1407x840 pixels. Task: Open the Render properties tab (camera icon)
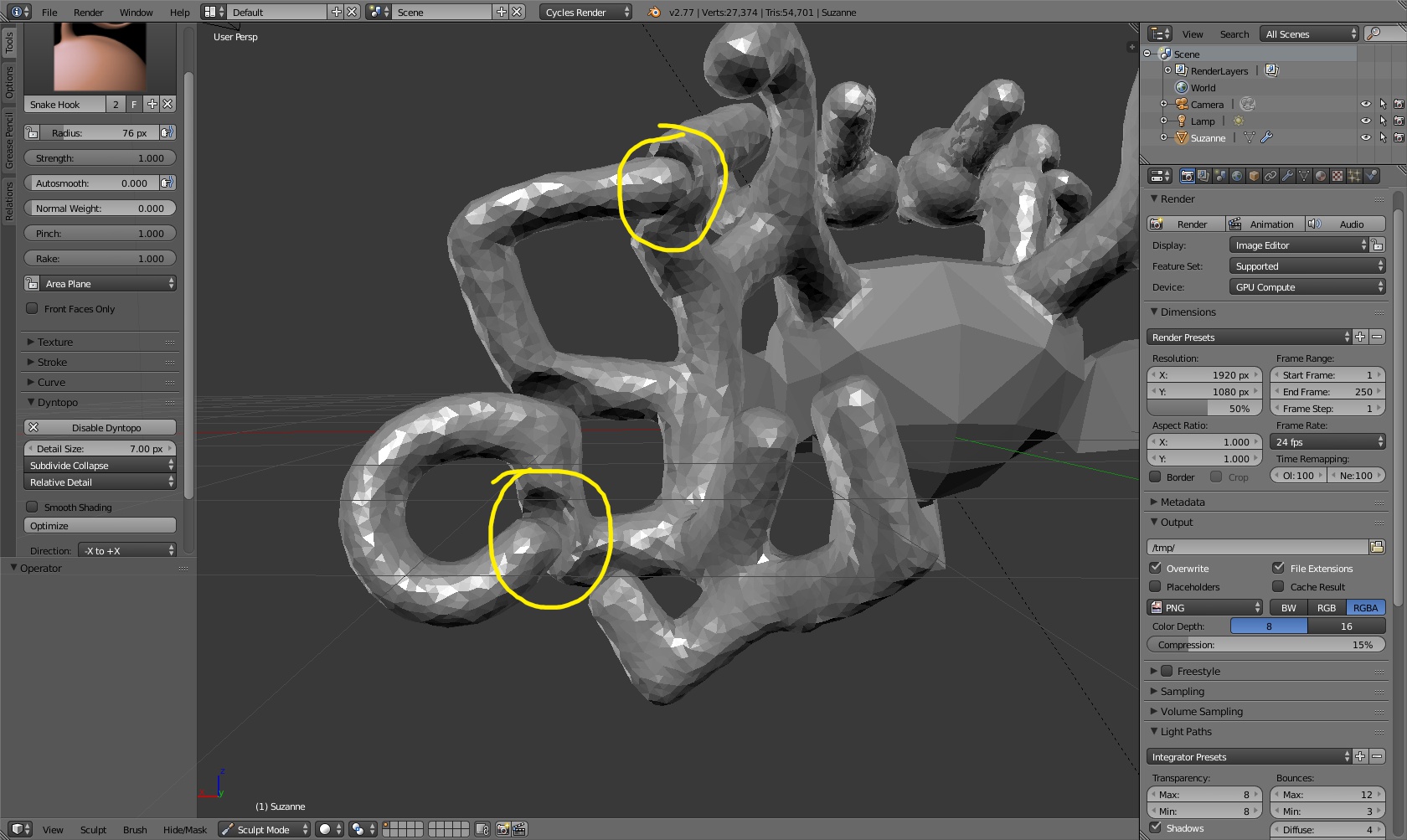[x=1188, y=176]
